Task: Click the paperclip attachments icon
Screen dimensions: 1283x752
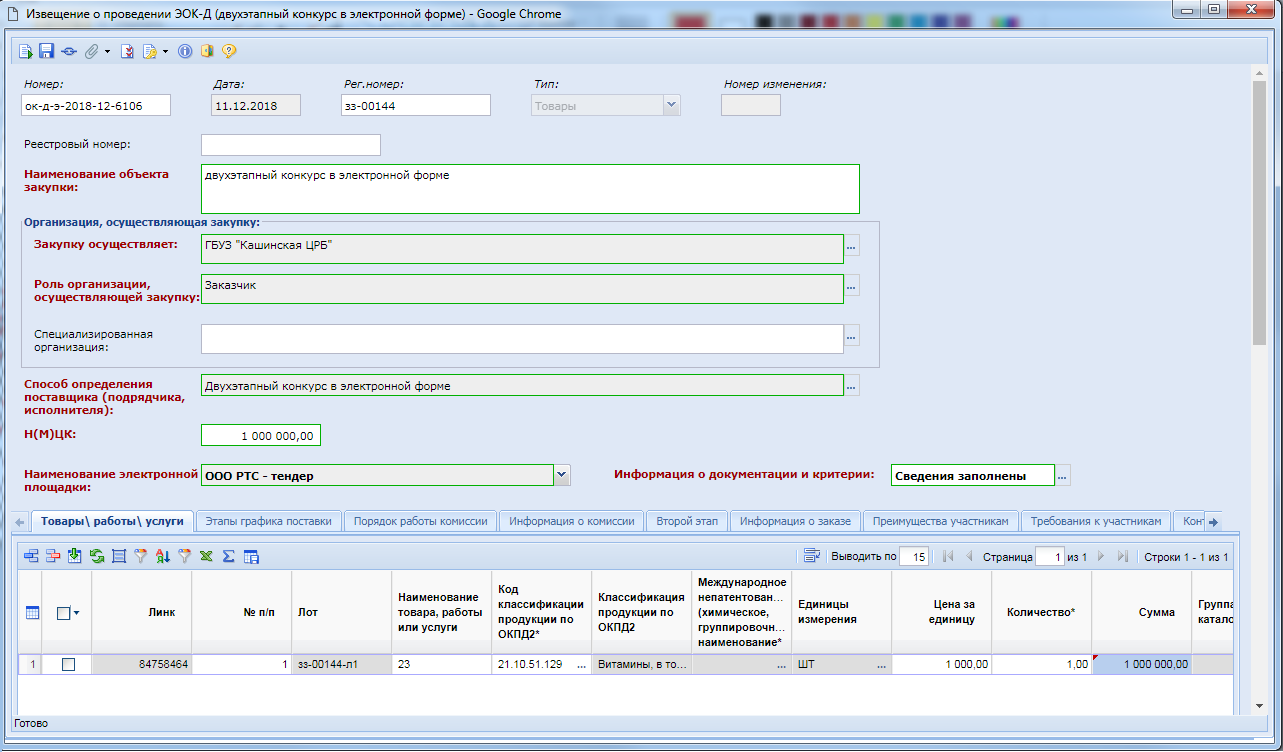Action: (x=91, y=50)
